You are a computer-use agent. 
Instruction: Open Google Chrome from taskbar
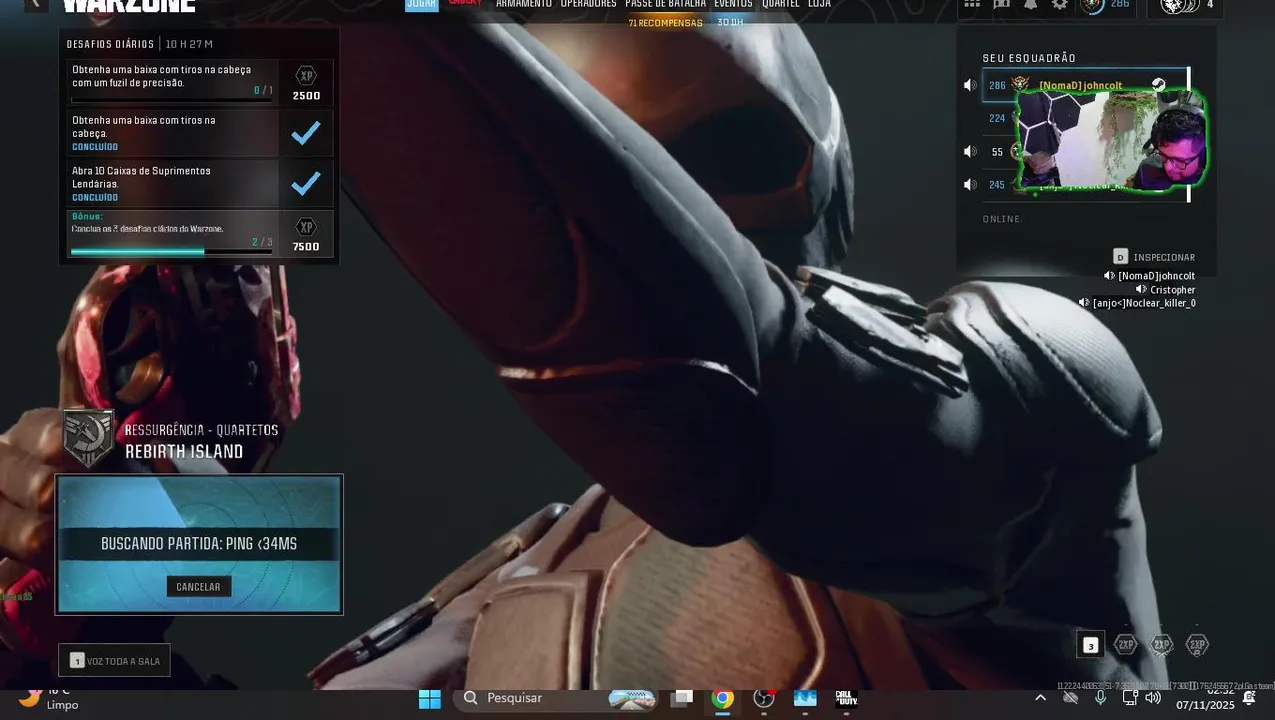click(723, 699)
